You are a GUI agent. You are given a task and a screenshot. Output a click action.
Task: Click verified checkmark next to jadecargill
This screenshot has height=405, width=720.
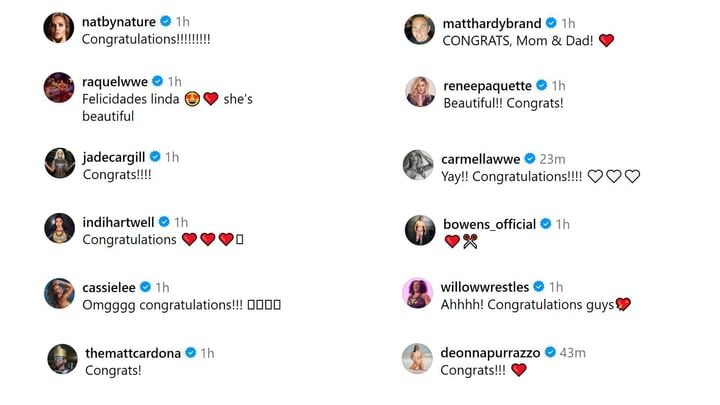tap(155, 157)
